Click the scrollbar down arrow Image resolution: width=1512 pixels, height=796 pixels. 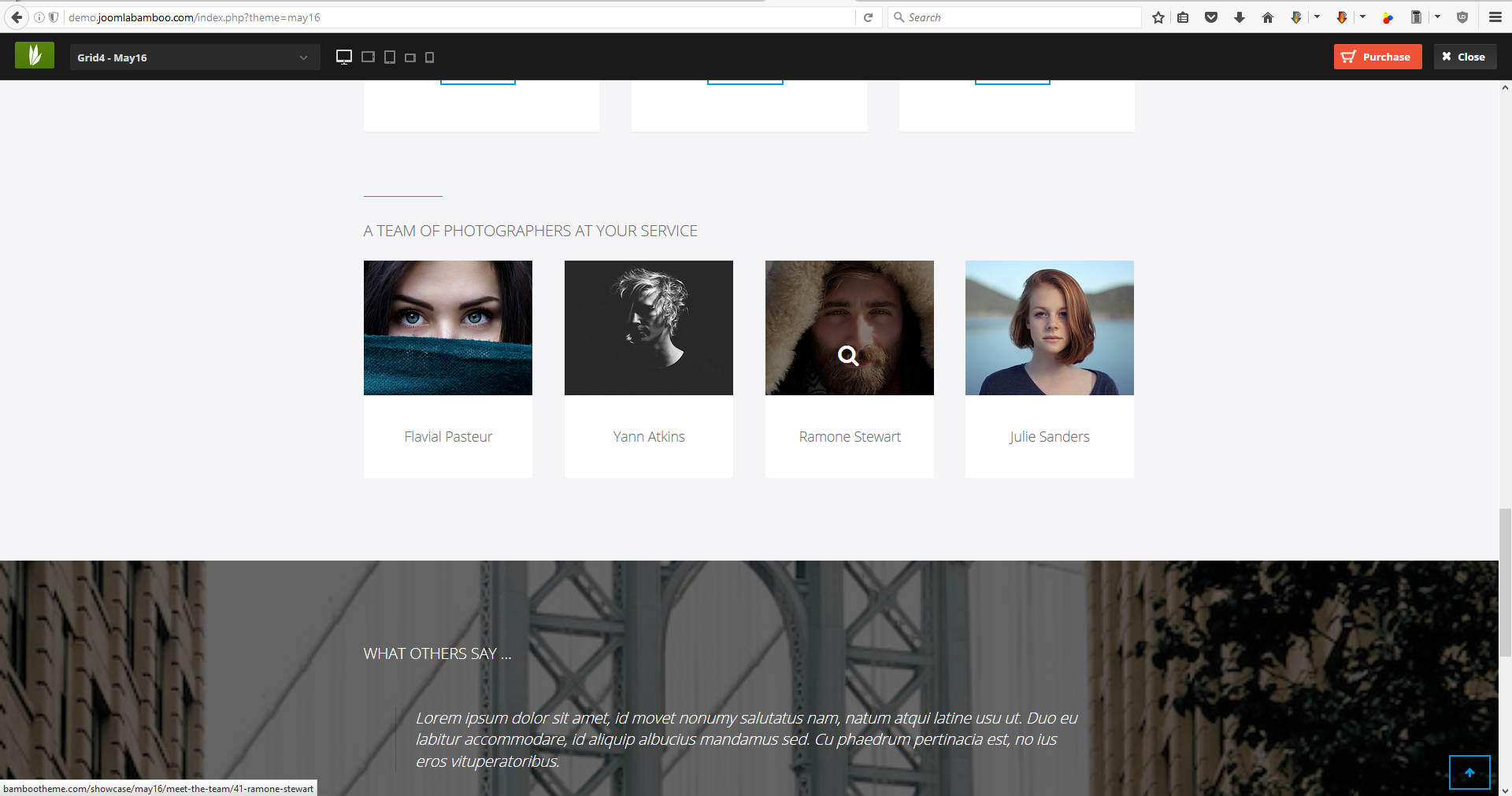click(x=1505, y=790)
